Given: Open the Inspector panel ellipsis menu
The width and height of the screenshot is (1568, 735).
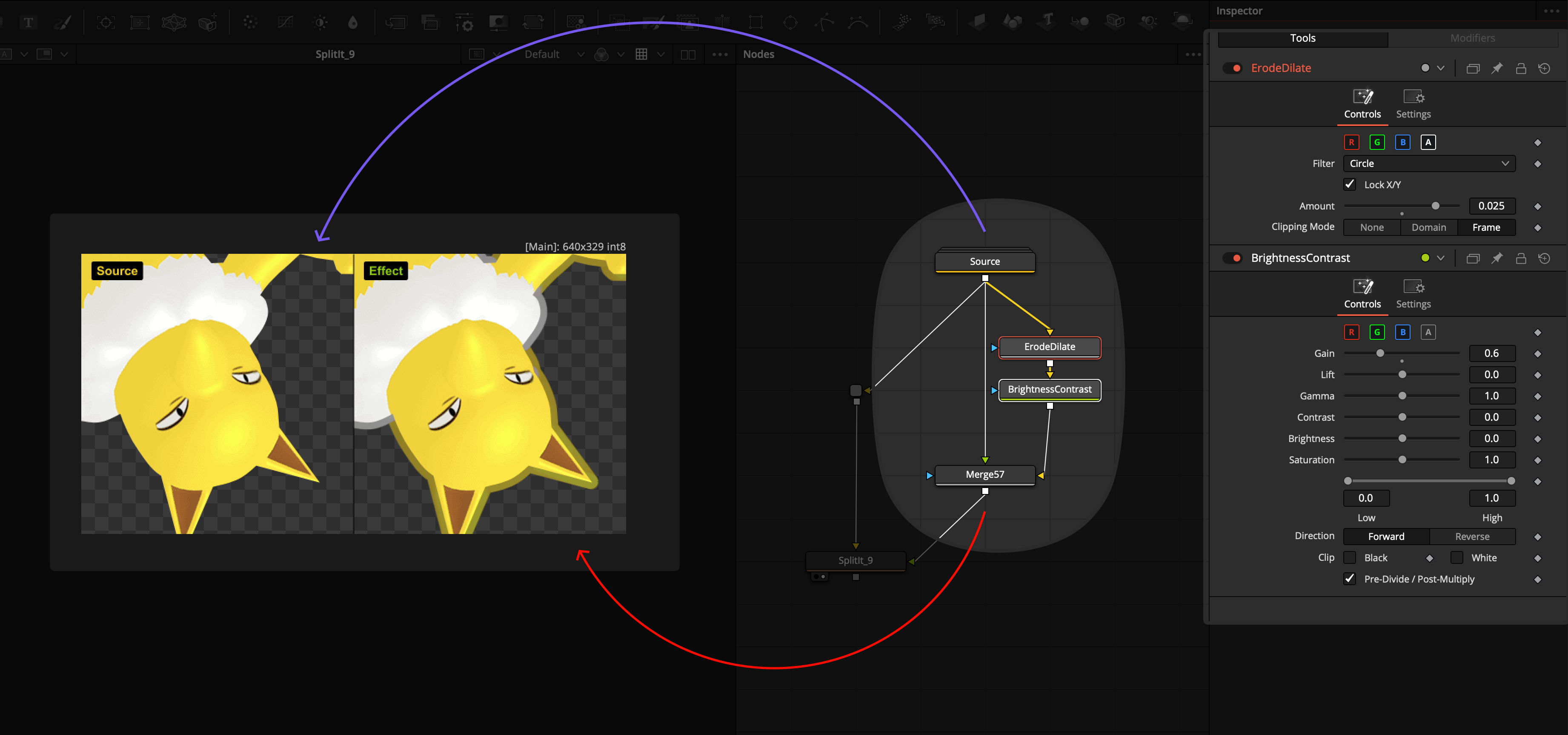Looking at the screenshot, I should (x=1551, y=11).
